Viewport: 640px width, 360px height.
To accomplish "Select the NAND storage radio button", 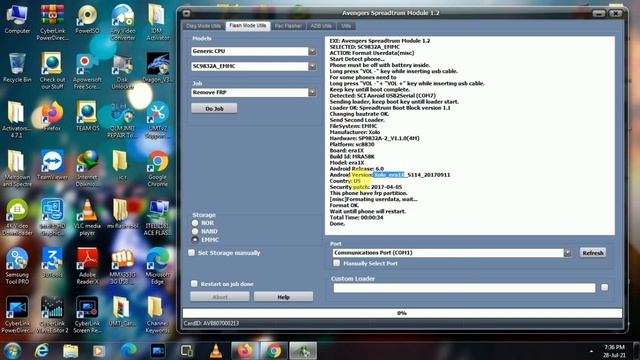I will click(195, 231).
